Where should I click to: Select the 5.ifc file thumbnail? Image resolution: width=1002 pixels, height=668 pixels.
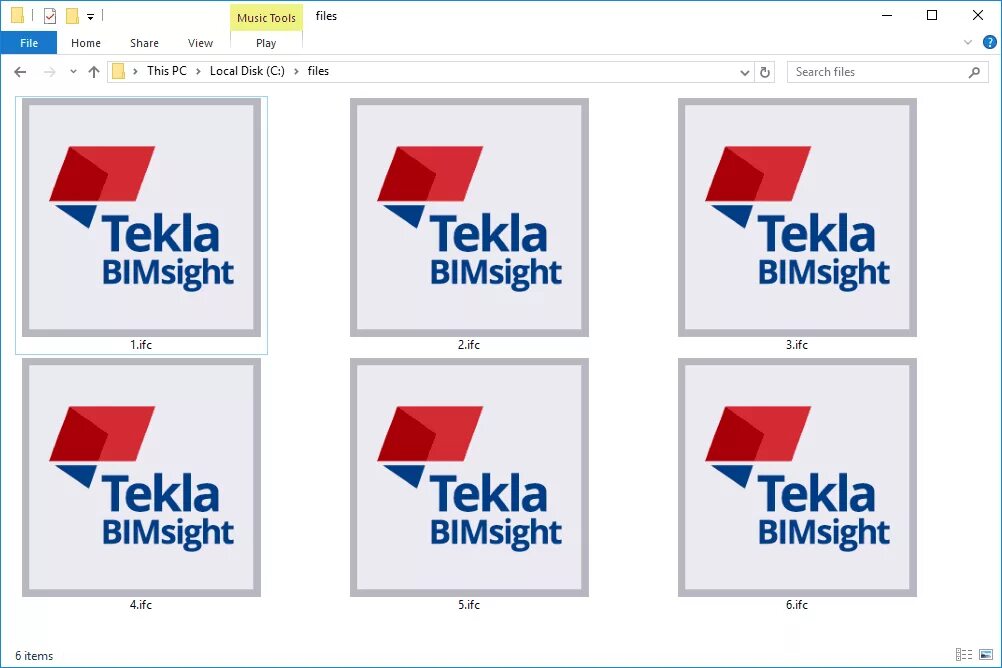[469, 478]
